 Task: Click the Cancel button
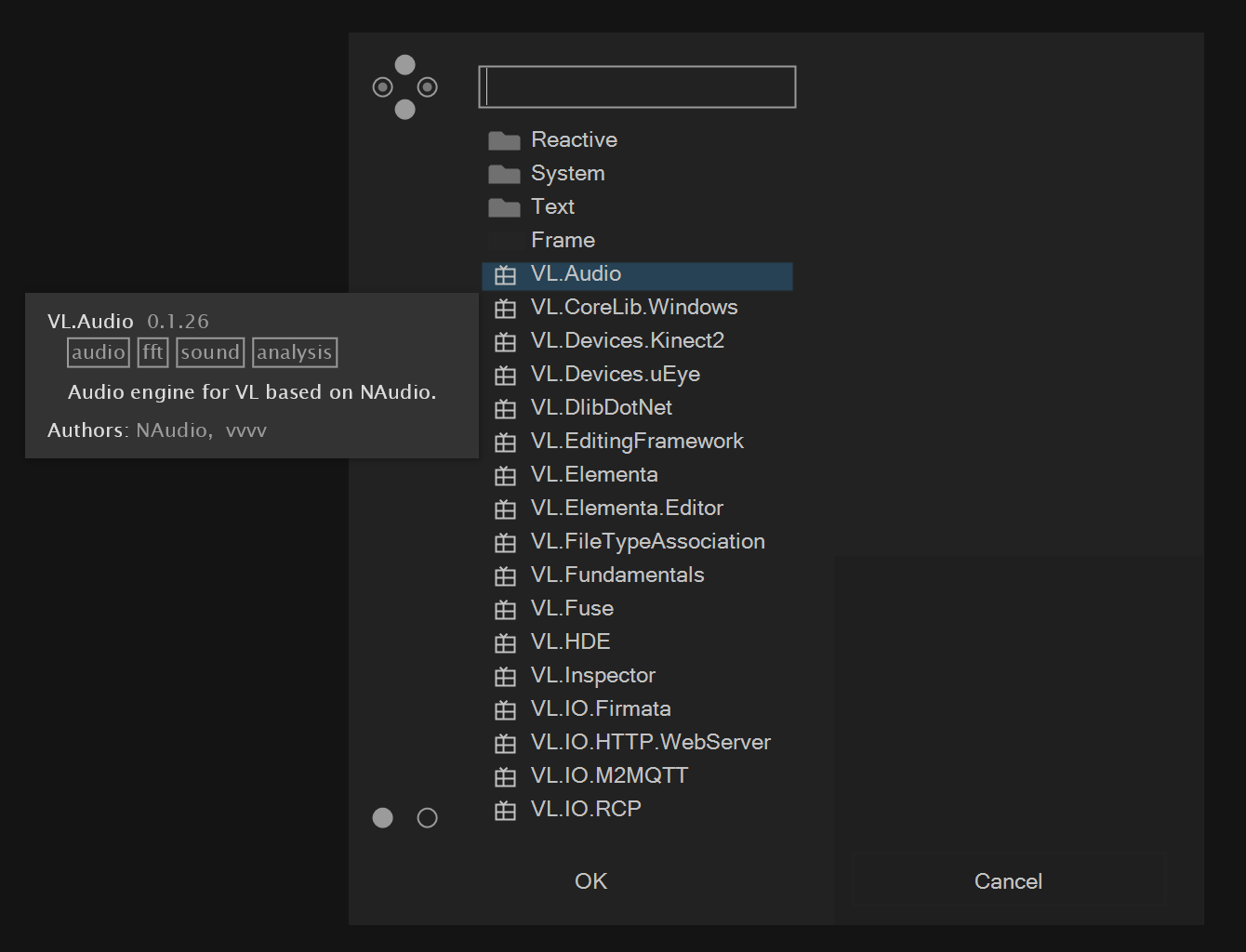pos(1008,880)
